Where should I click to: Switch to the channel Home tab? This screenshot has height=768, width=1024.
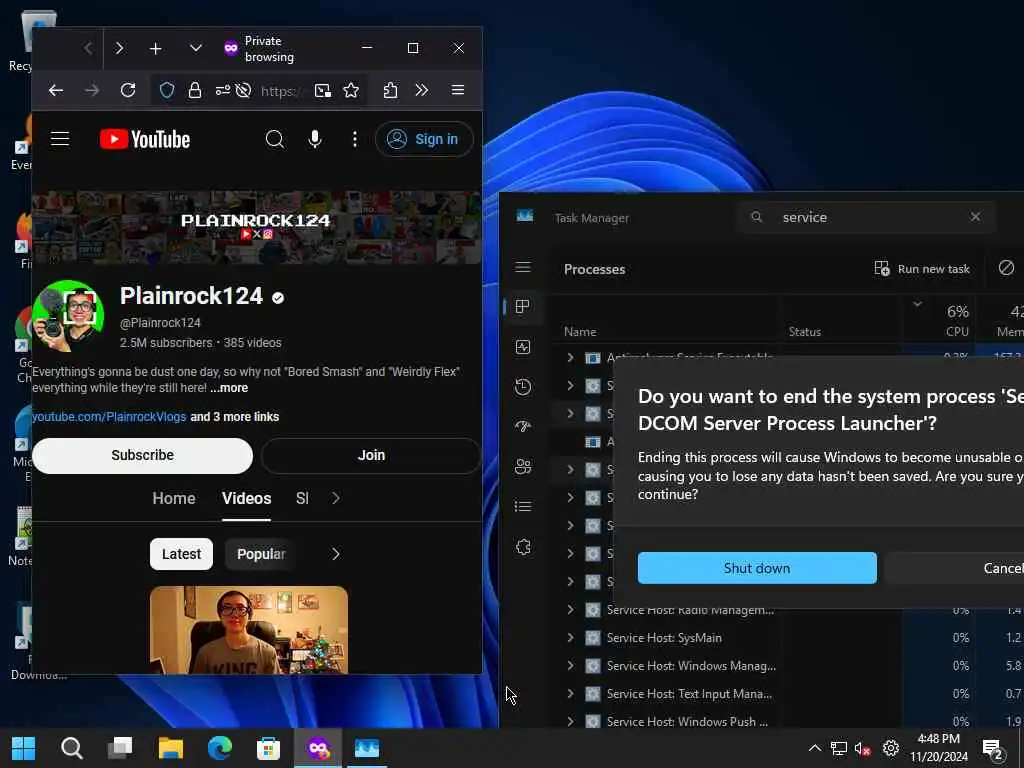174,498
